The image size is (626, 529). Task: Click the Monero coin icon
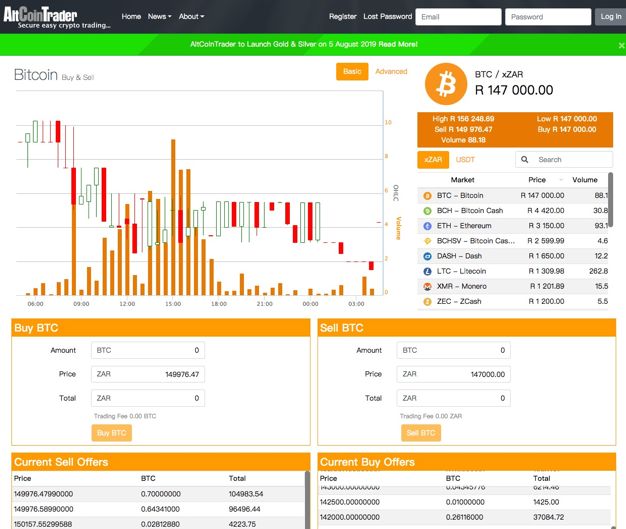(x=427, y=286)
